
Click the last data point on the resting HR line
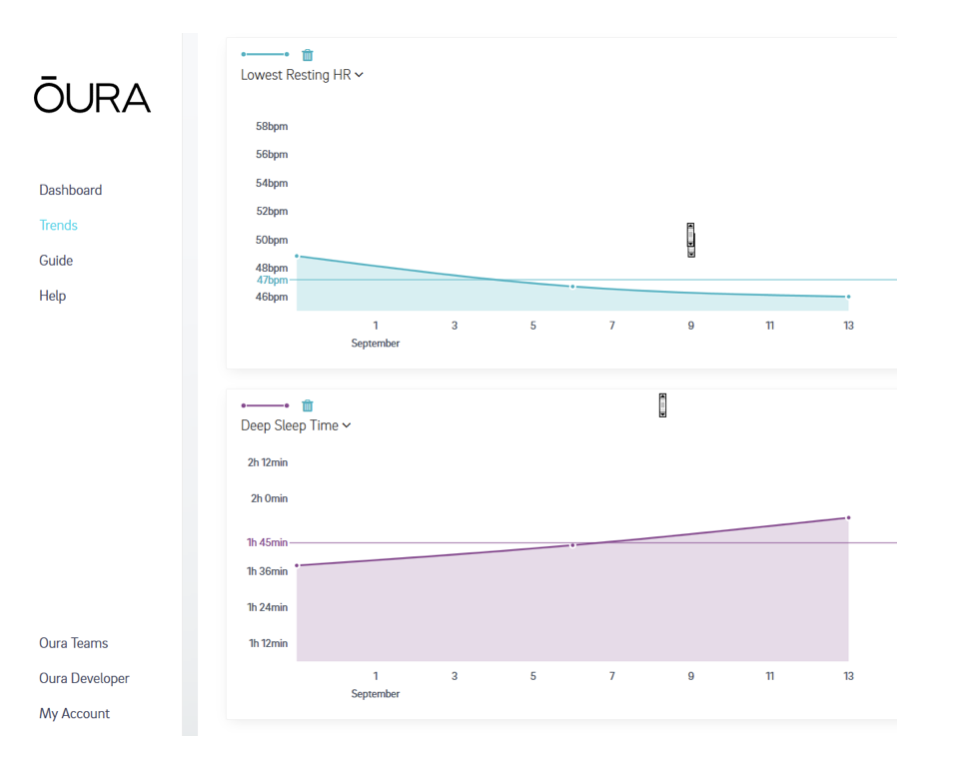click(x=848, y=297)
